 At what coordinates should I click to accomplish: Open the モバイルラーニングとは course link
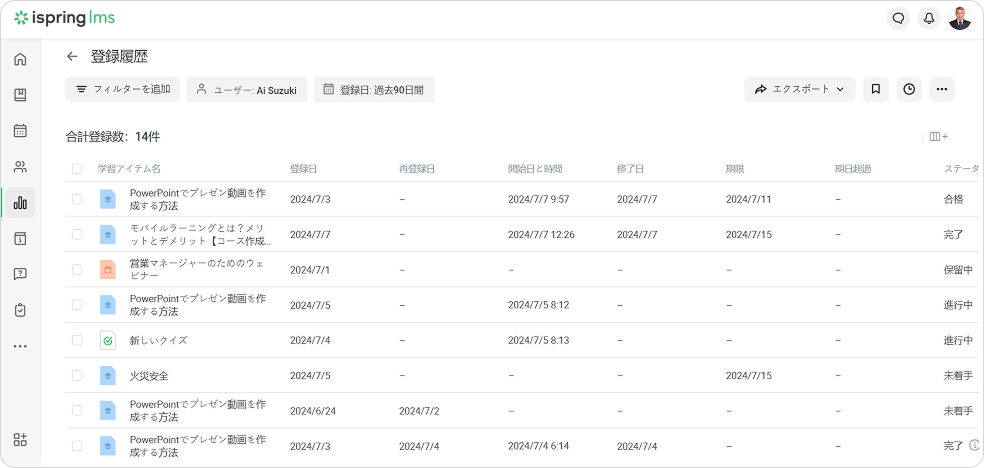point(199,235)
